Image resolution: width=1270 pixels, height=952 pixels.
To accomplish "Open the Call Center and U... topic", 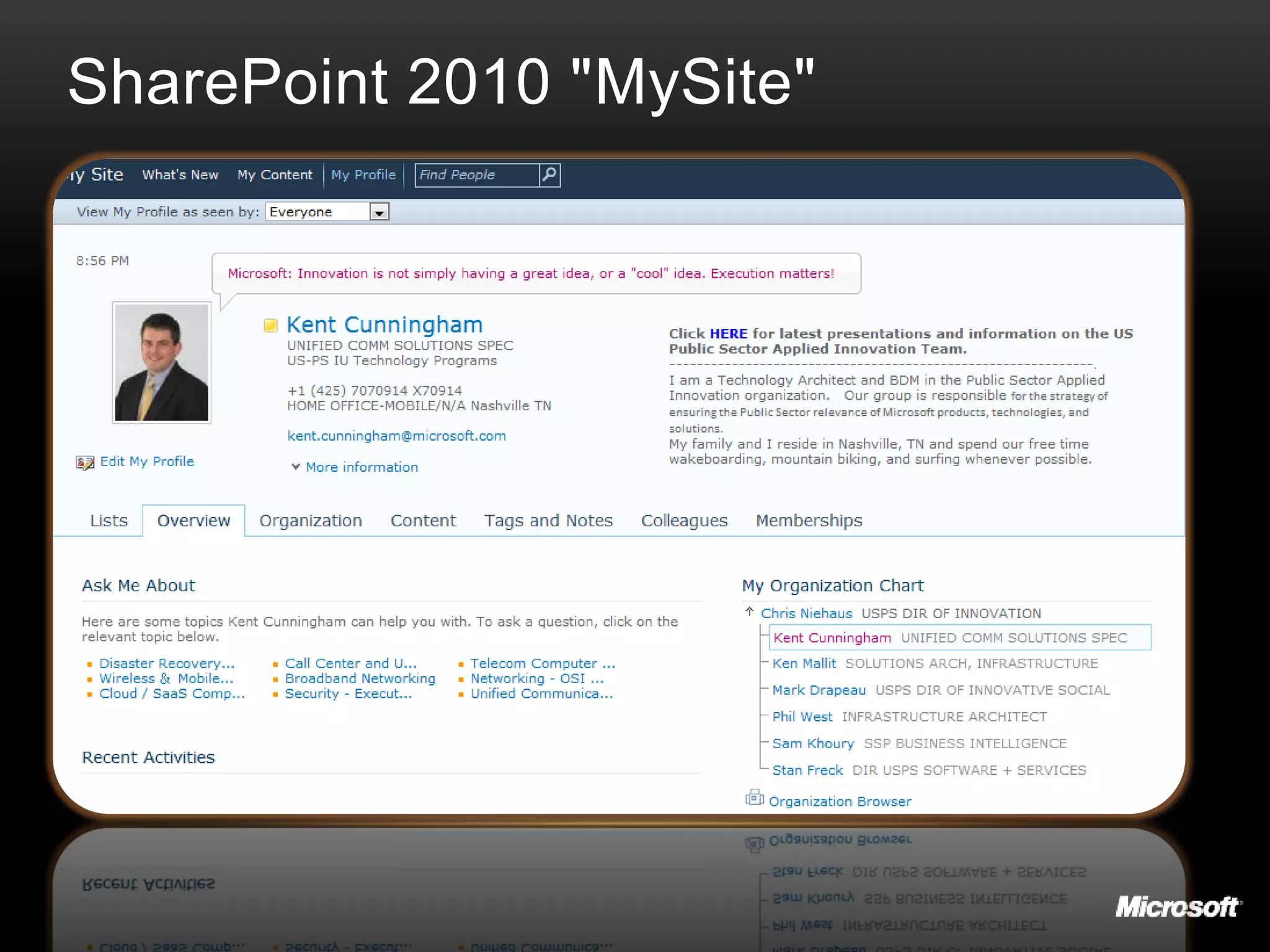I will click(x=350, y=663).
